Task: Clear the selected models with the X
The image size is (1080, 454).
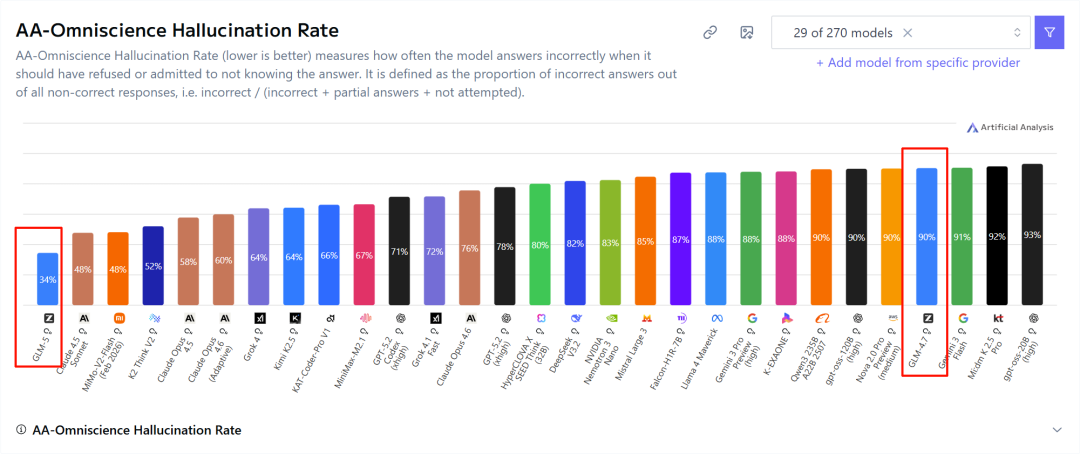Action: pyautogui.click(x=908, y=32)
